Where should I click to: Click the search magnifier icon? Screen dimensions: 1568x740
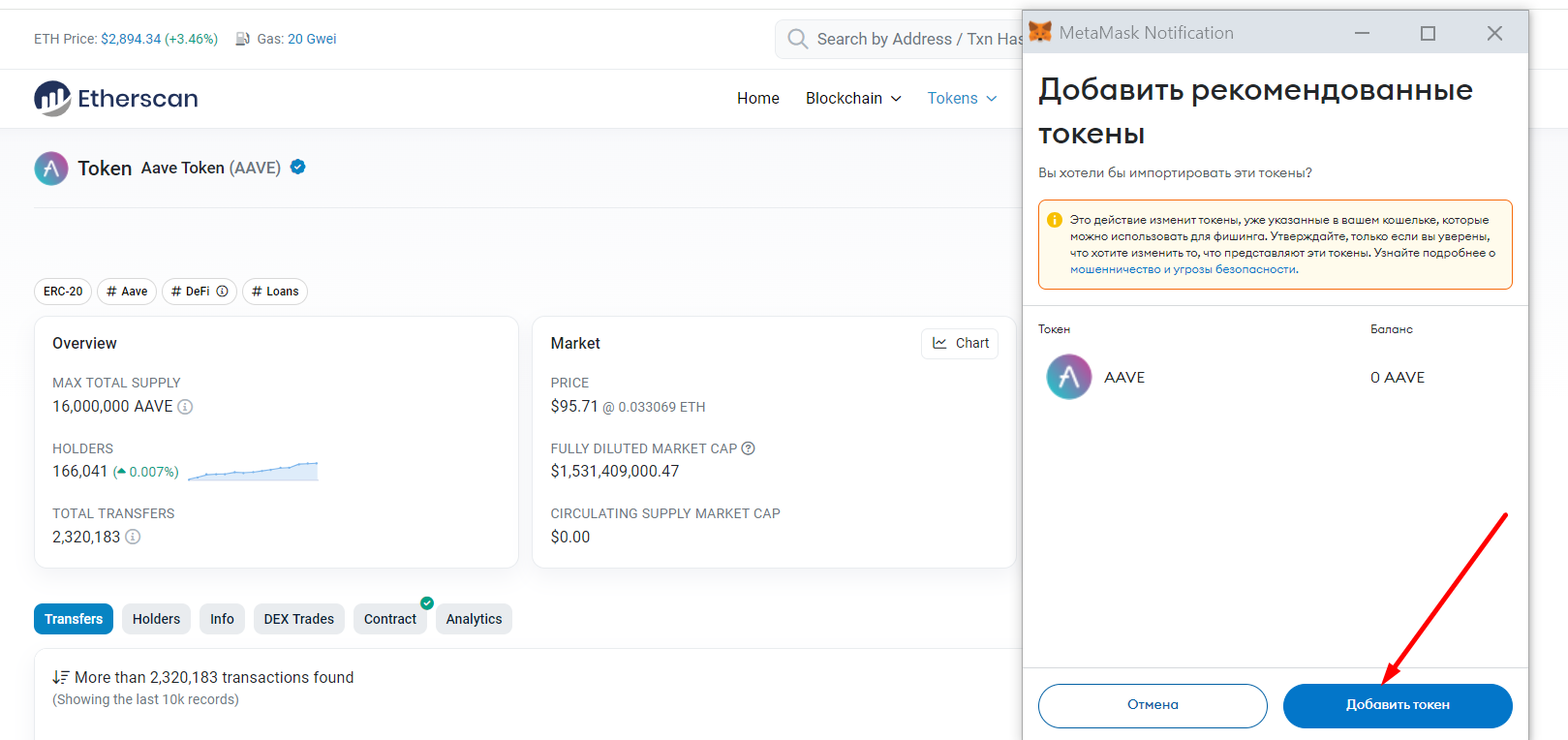[x=798, y=39]
